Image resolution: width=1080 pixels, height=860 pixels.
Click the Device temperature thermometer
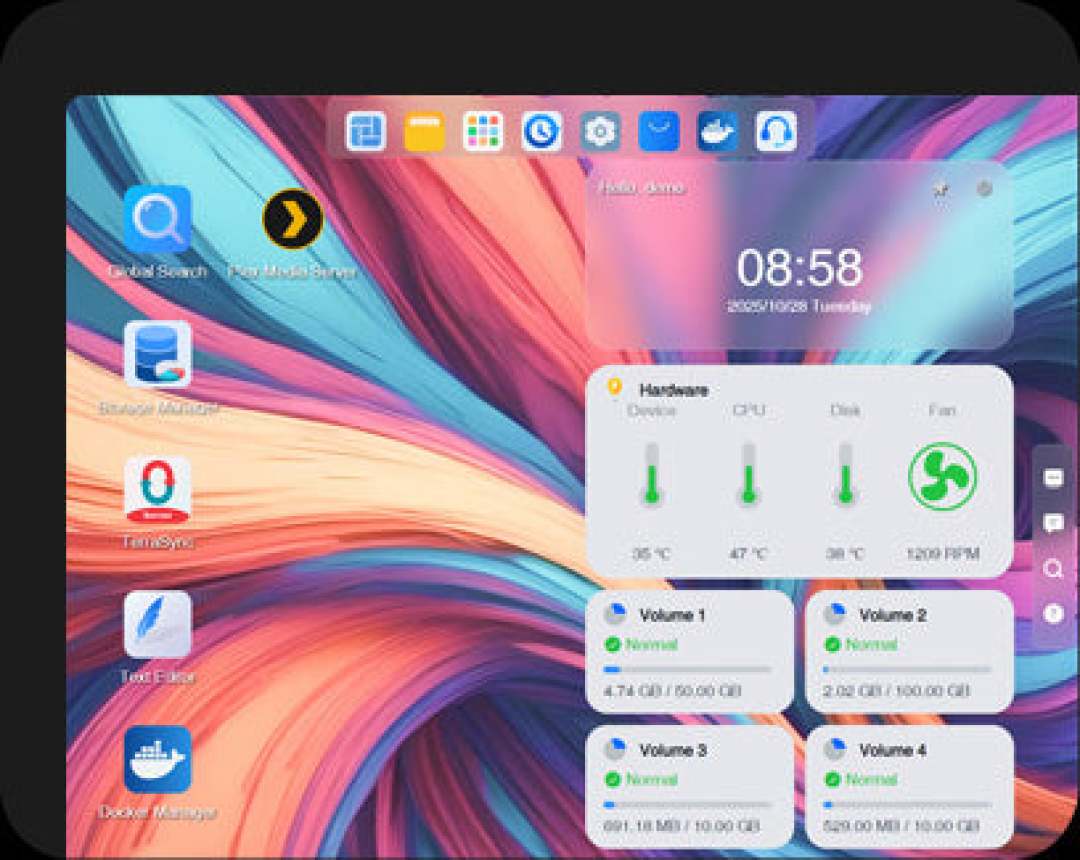(652, 476)
